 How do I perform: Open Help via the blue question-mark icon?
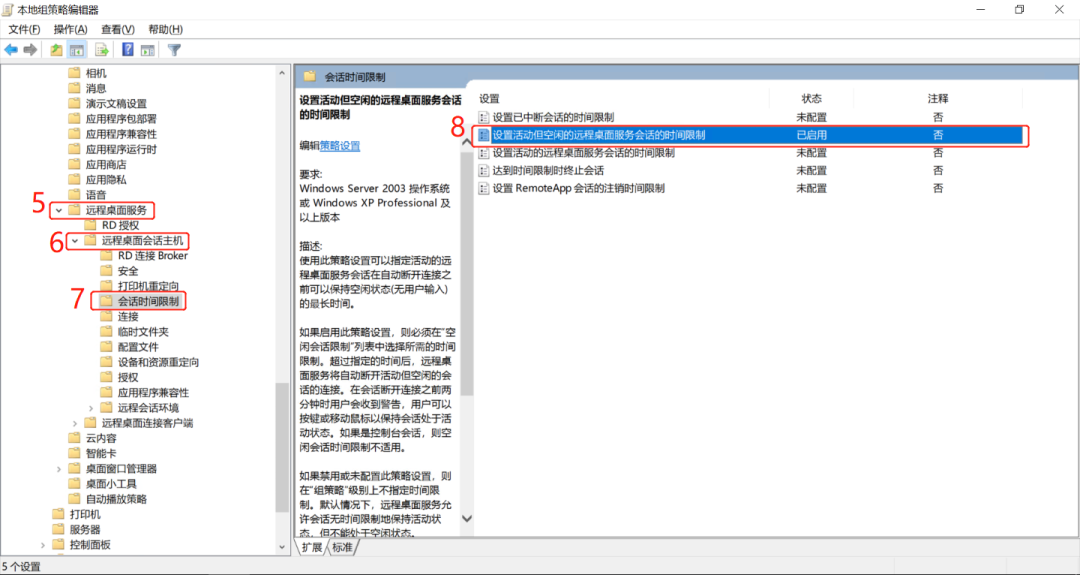[127, 50]
